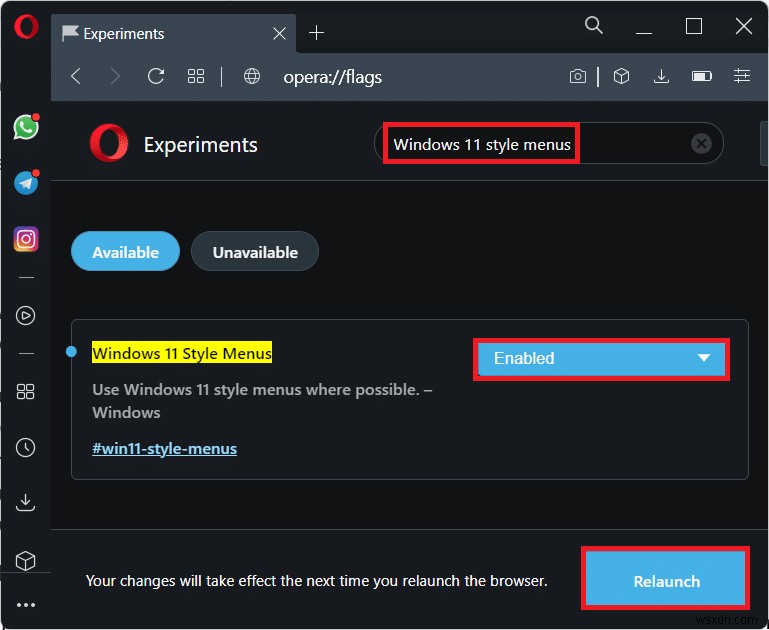Open the #win11-style-menus link
Screen dimensions: 769x630
164,449
